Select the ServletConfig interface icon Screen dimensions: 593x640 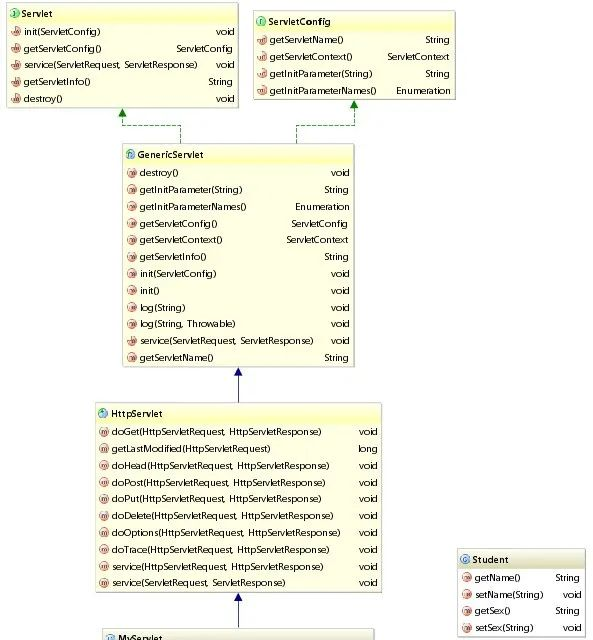point(261,22)
